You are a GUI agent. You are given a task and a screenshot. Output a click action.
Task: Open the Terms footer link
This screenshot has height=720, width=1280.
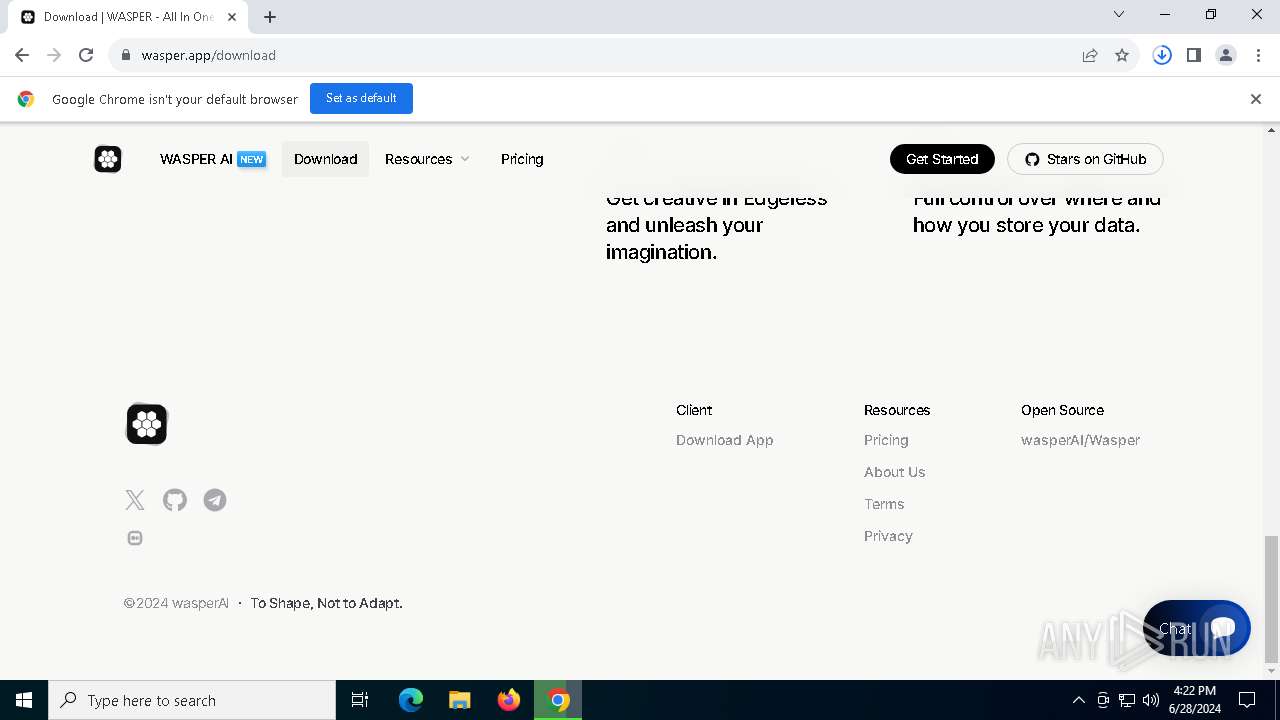point(884,504)
